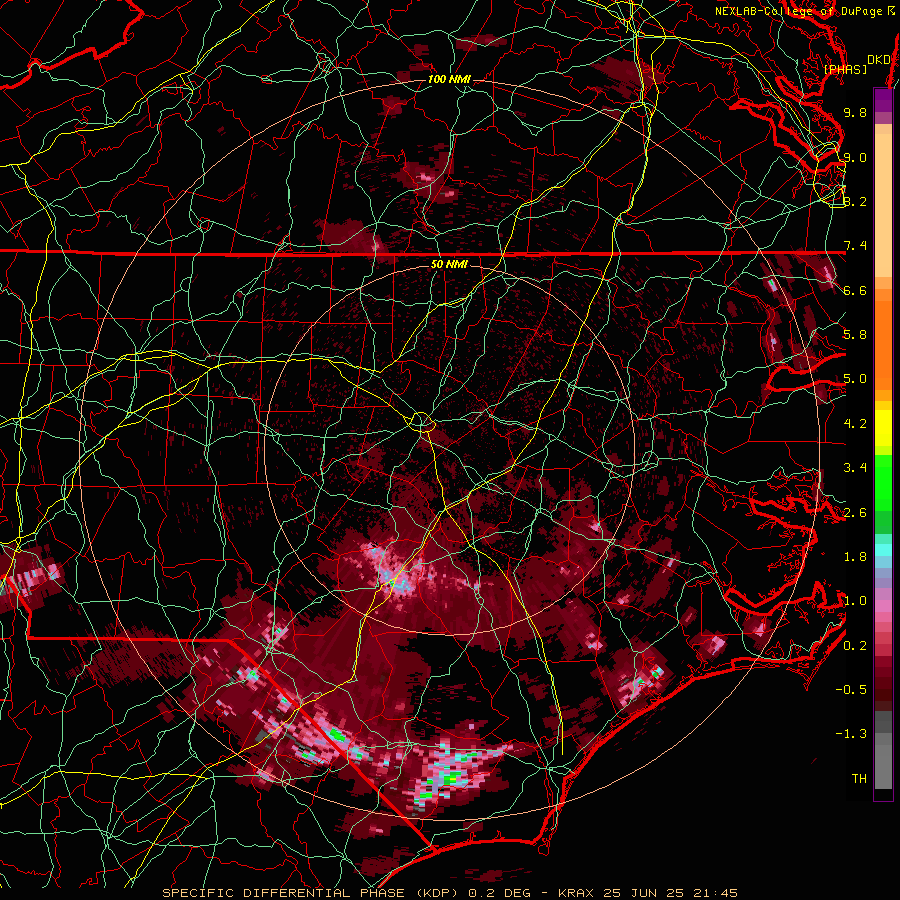This screenshot has width=900, height=900.
Task: Click the SPECIFIC DIFFERENTIAL PHASE (KDP) caption text
Action: point(311,893)
